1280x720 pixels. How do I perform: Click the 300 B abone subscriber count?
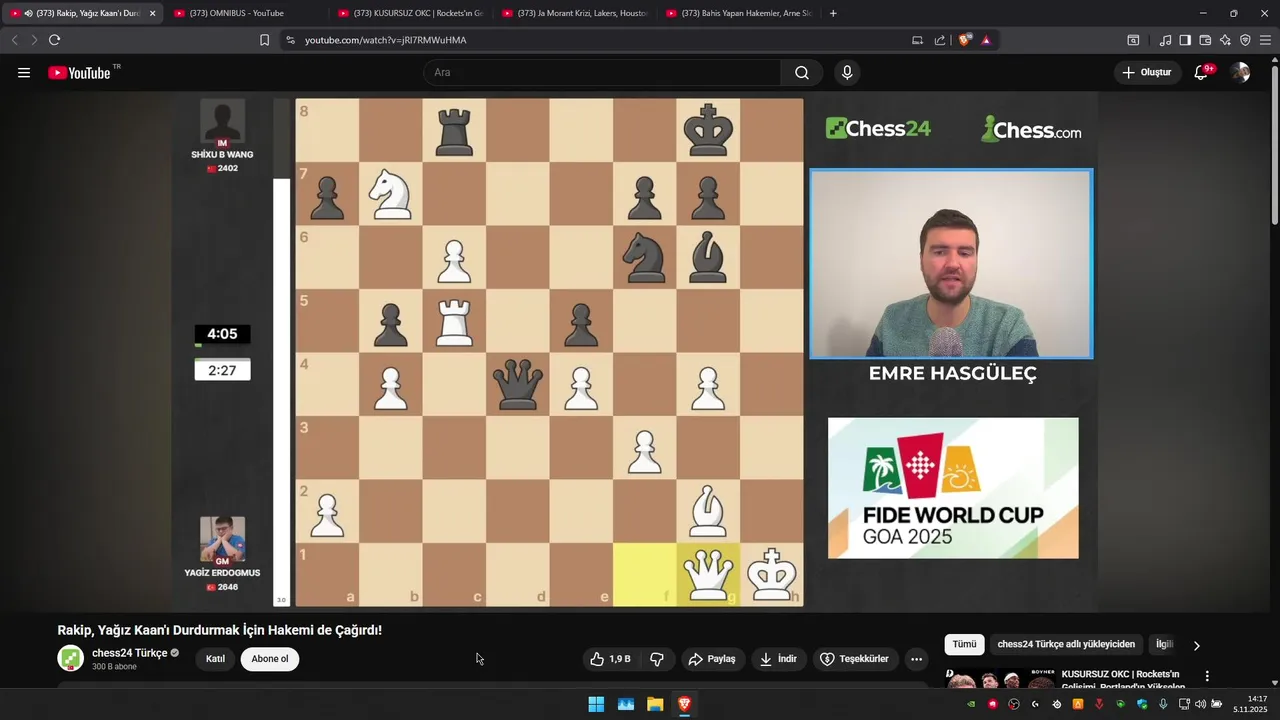pos(115,667)
